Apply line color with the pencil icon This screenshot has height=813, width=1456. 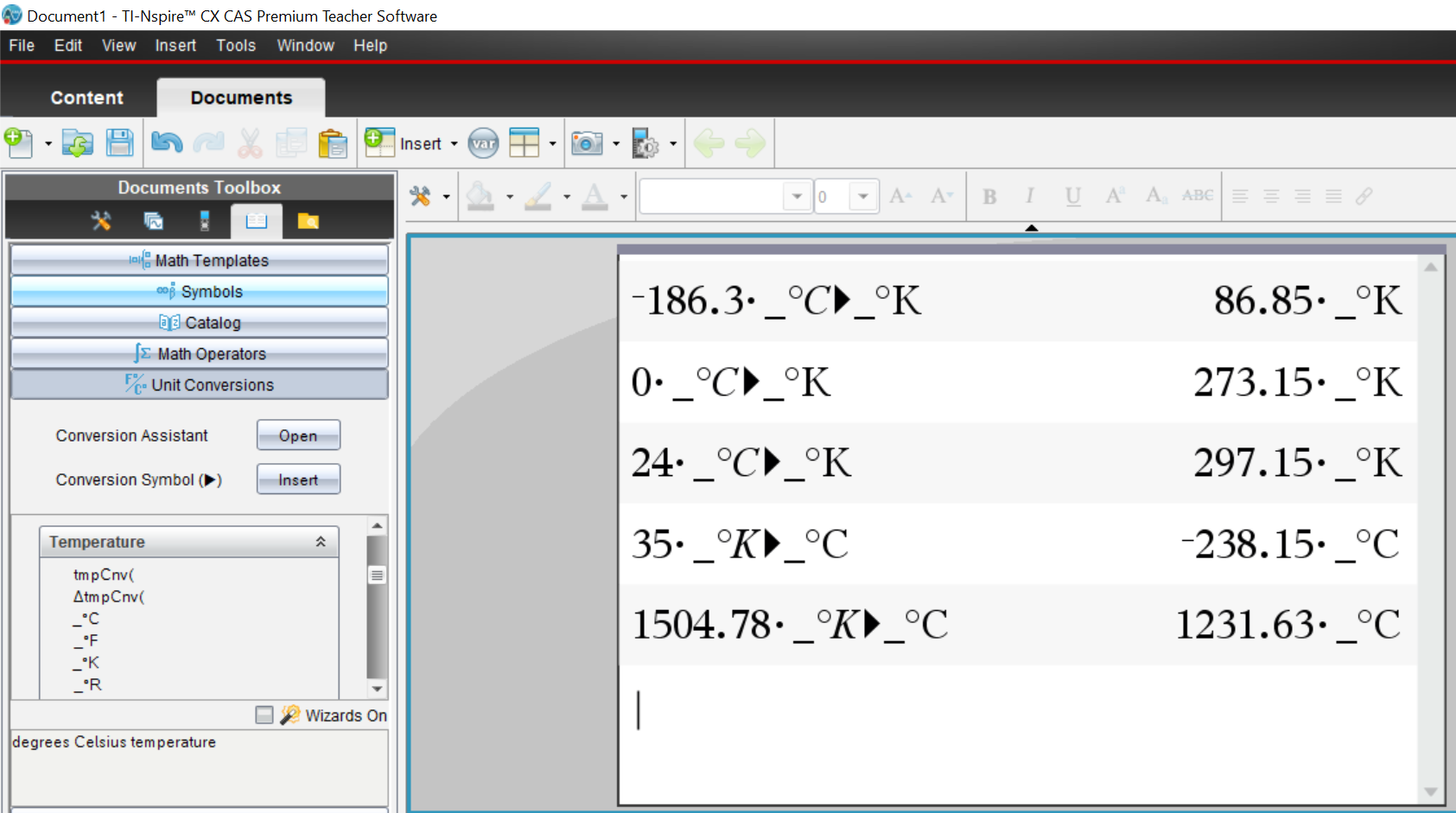tap(538, 196)
